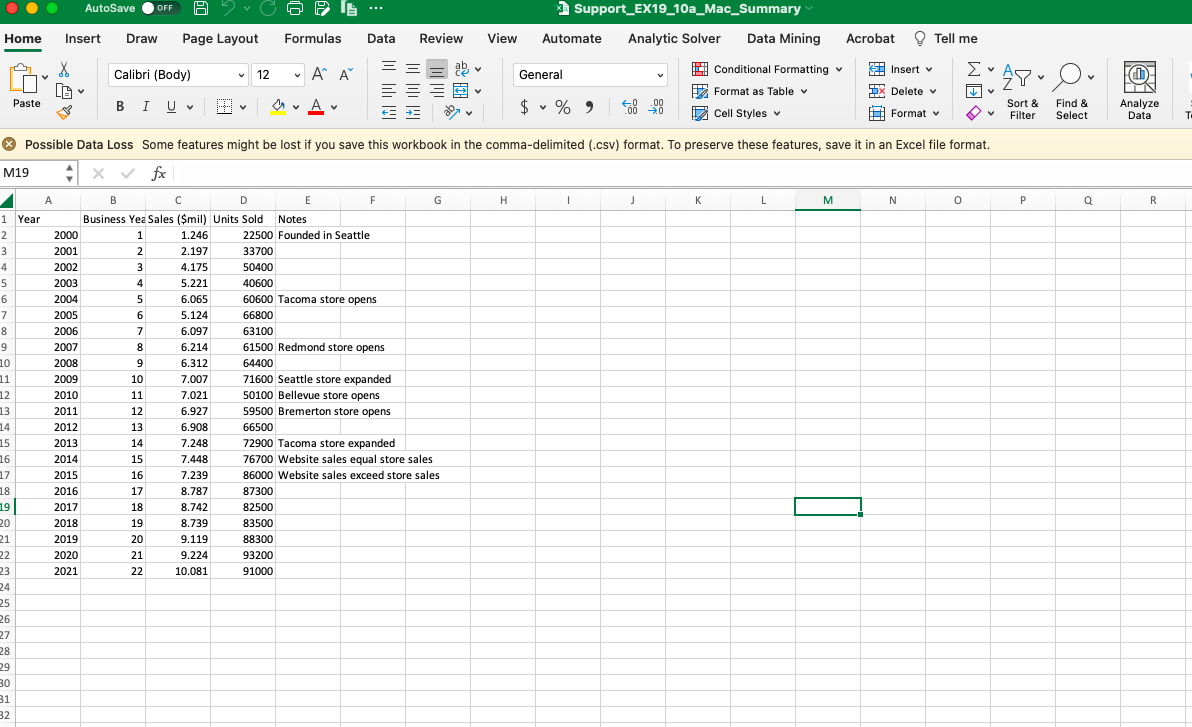
Task: Click the Format as Table button
Action: pyautogui.click(x=751, y=91)
